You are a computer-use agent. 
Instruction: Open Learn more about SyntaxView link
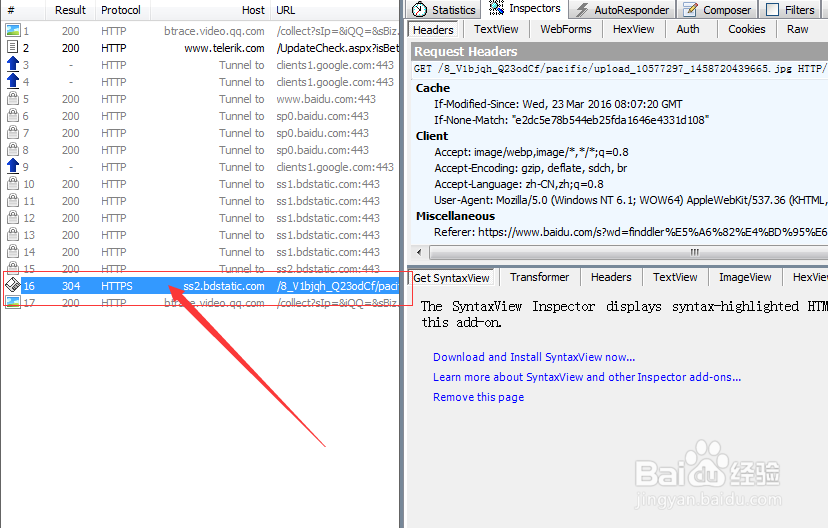[x=587, y=377]
